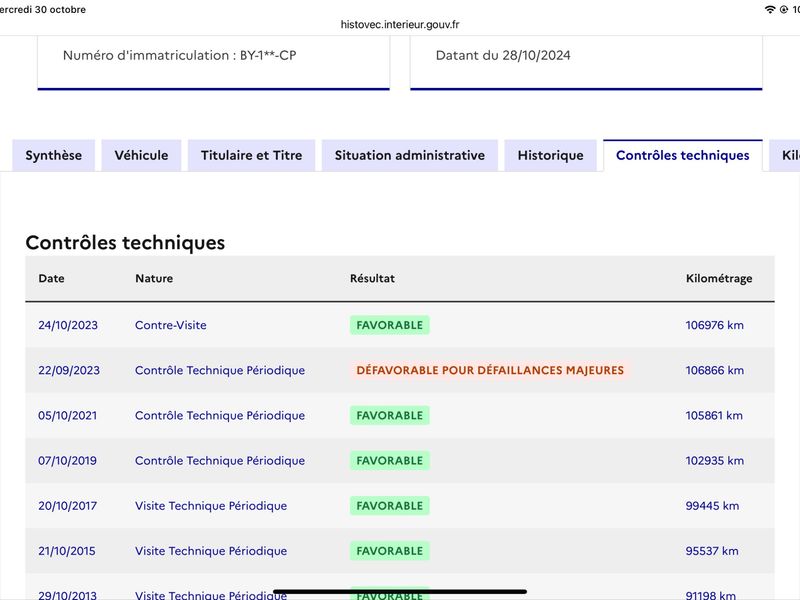The image size is (800, 600).
Task: Switch to the Véhicule tab
Action: (x=141, y=156)
